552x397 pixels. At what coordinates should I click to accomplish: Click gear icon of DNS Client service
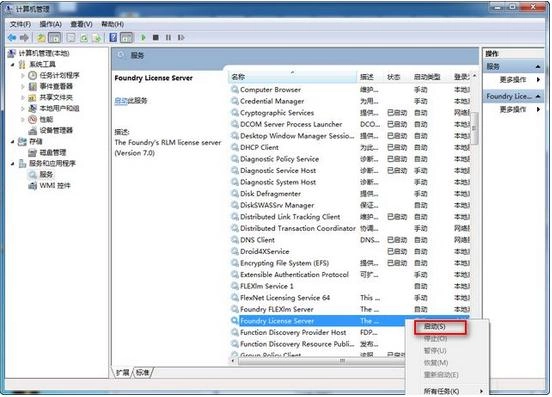(x=234, y=240)
